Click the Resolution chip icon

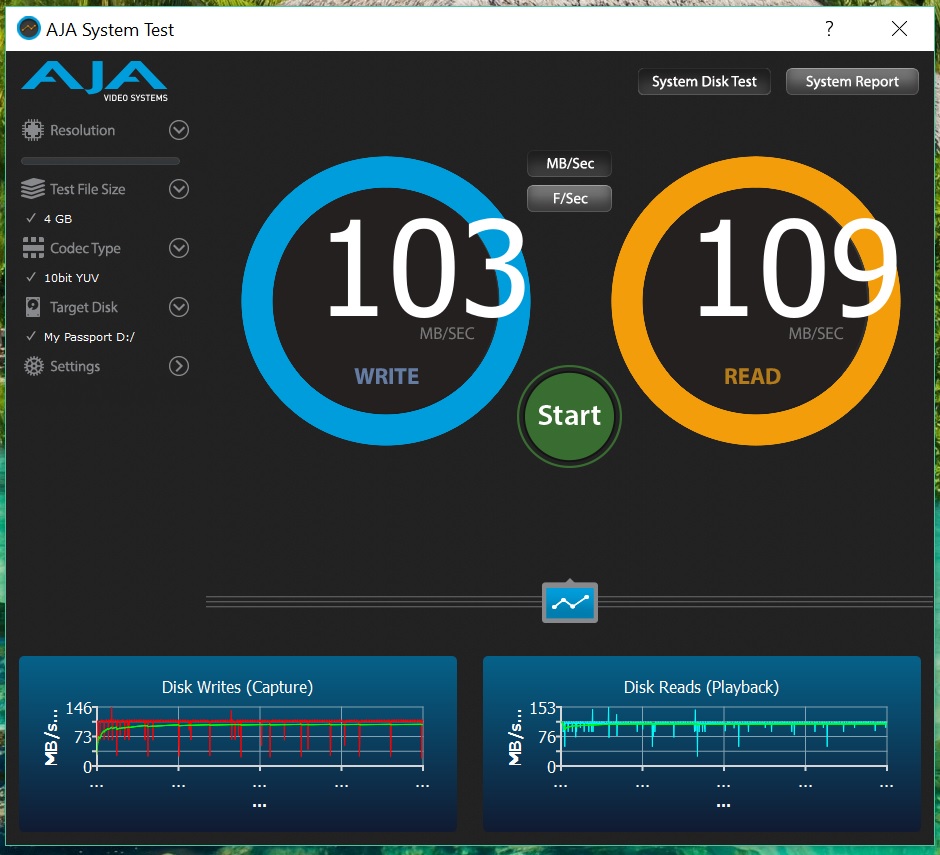(33, 130)
